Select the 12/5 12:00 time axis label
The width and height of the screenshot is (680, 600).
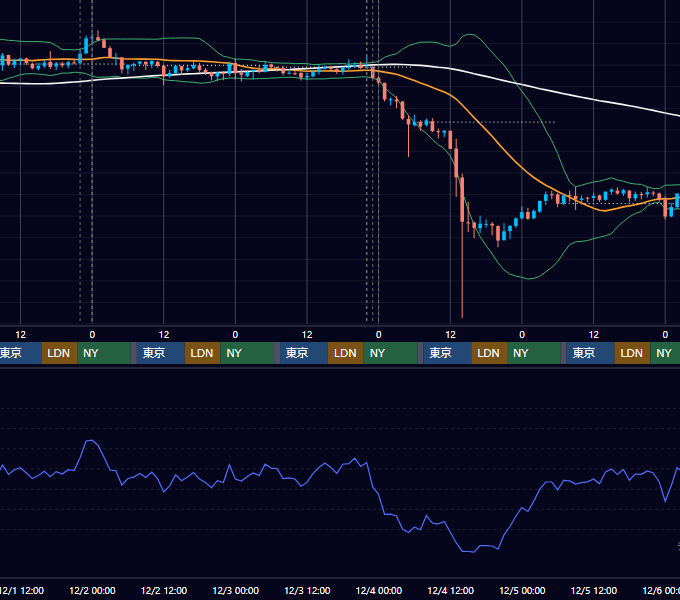click(594, 590)
